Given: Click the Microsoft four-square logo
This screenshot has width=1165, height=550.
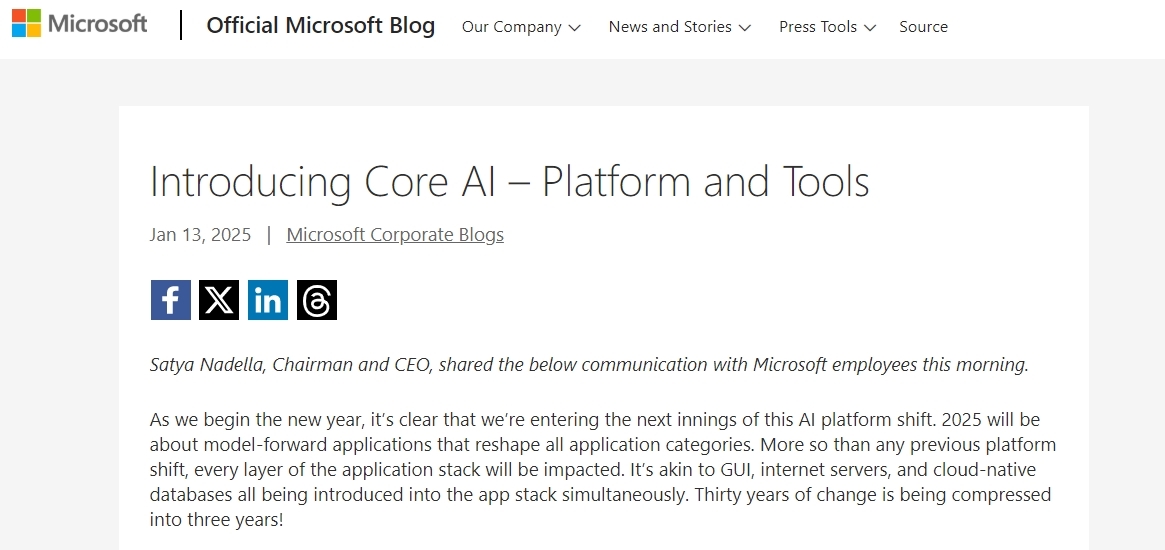Looking at the screenshot, I should [26, 24].
